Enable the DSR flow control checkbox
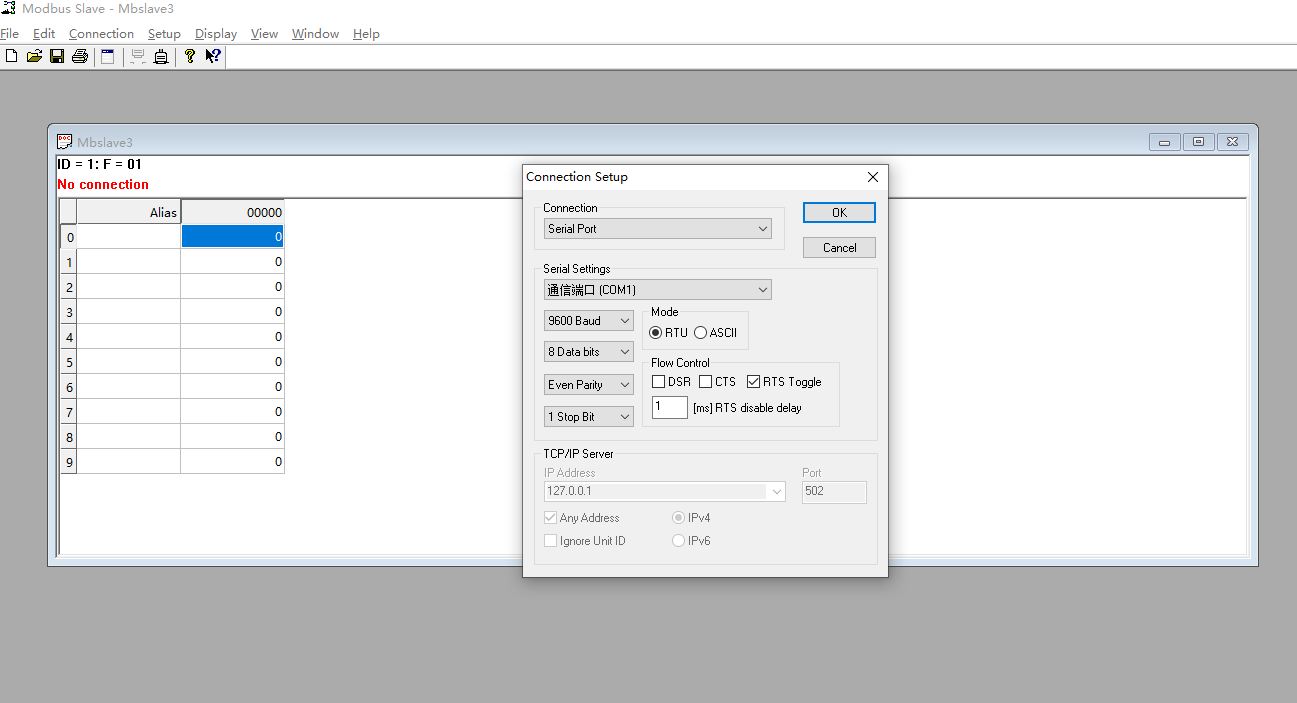This screenshot has height=703, width=1297. (658, 382)
